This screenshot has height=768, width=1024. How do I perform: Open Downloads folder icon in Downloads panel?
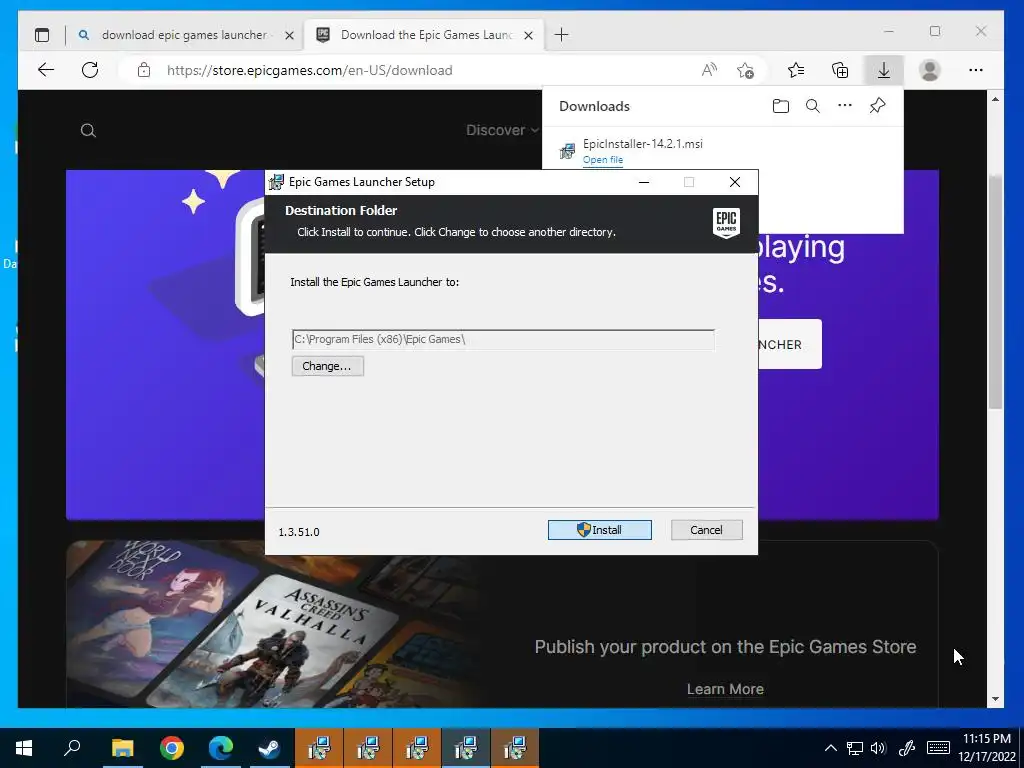(x=780, y=106)
